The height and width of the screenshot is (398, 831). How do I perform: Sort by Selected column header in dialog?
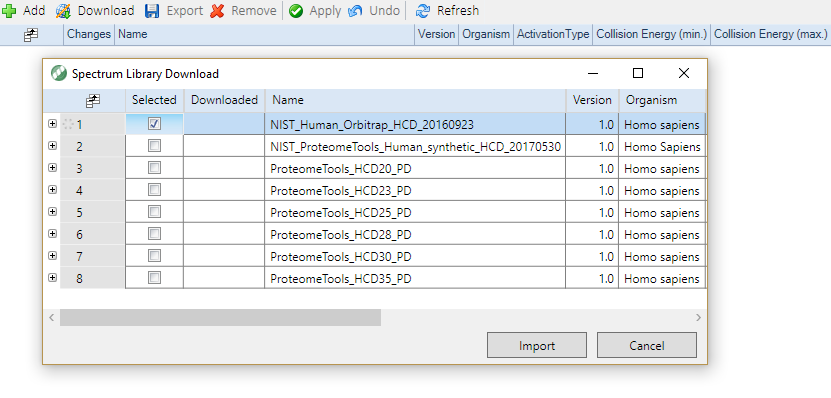tap(154, 100)
